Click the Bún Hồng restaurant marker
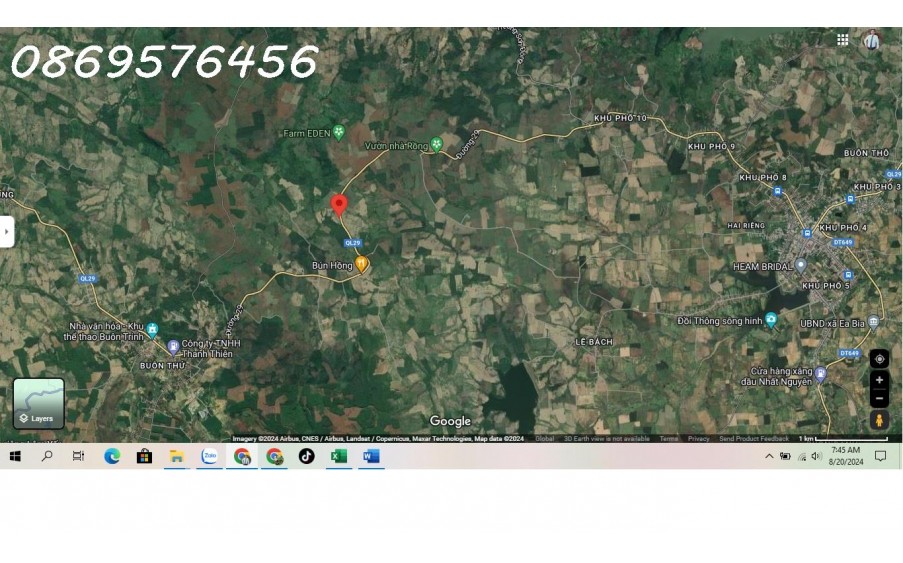The width and height of the screenshot is (903, 563). click(x=362, y=265)
